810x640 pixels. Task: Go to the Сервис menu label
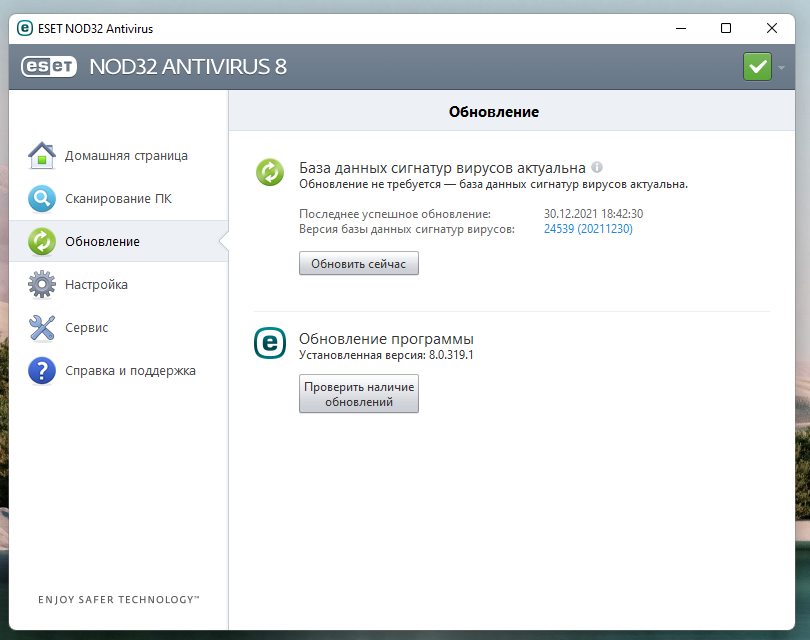[x=87, y=328]
